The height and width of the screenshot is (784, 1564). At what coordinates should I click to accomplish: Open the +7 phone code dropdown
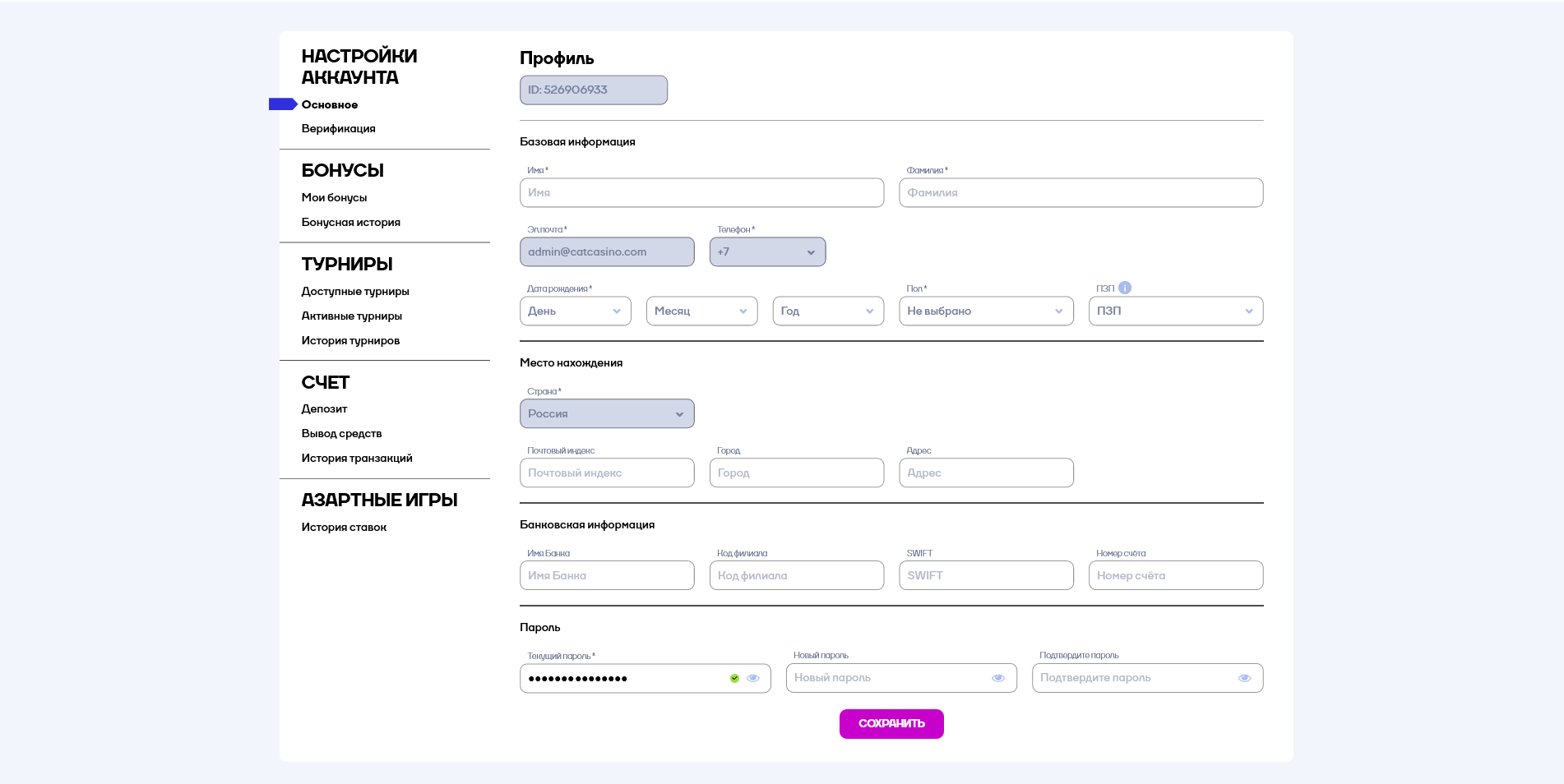click(767, 252)
